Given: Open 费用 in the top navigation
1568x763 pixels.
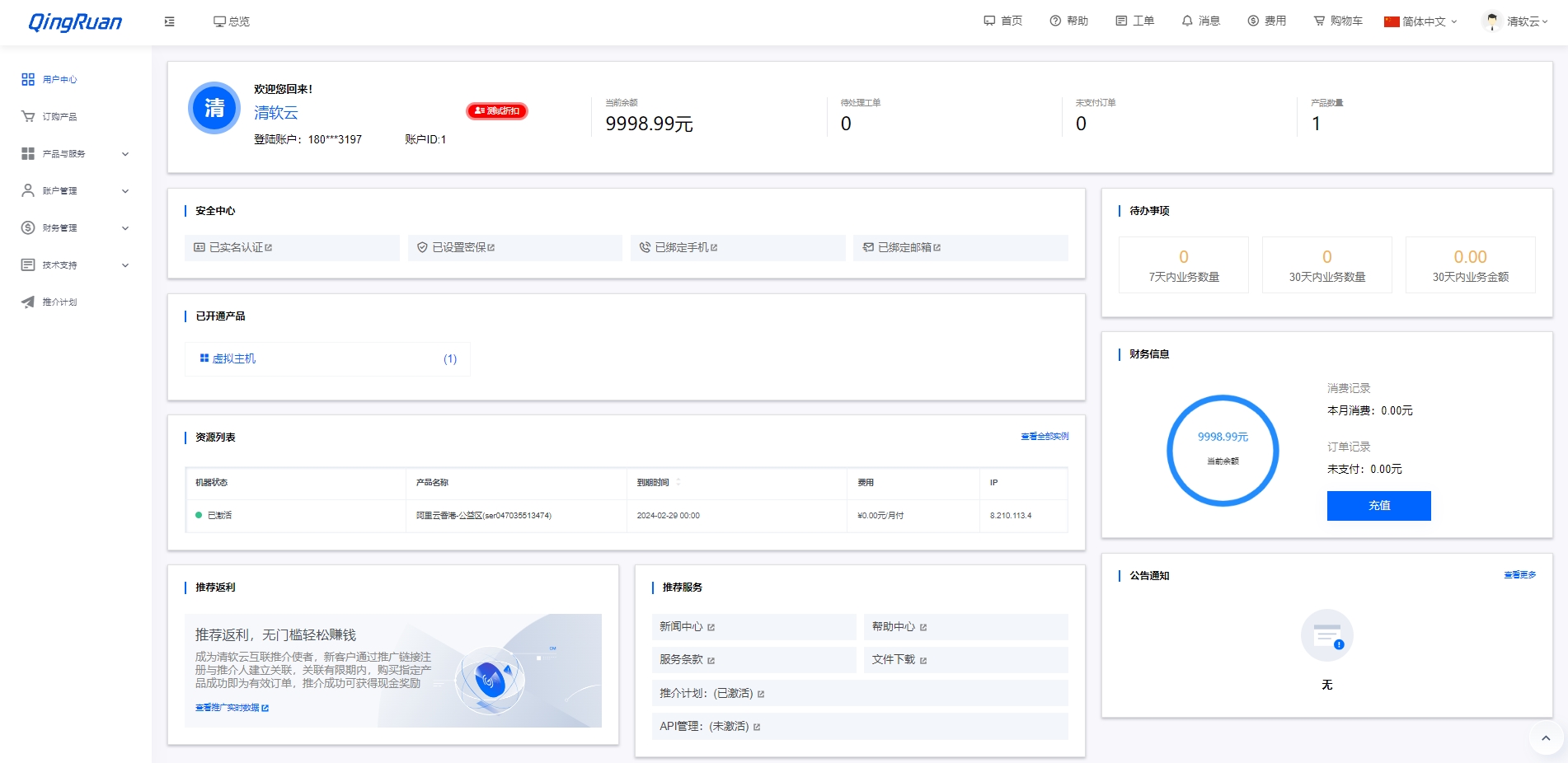Looking at the screenshot, I should [x=1267, y=21].
